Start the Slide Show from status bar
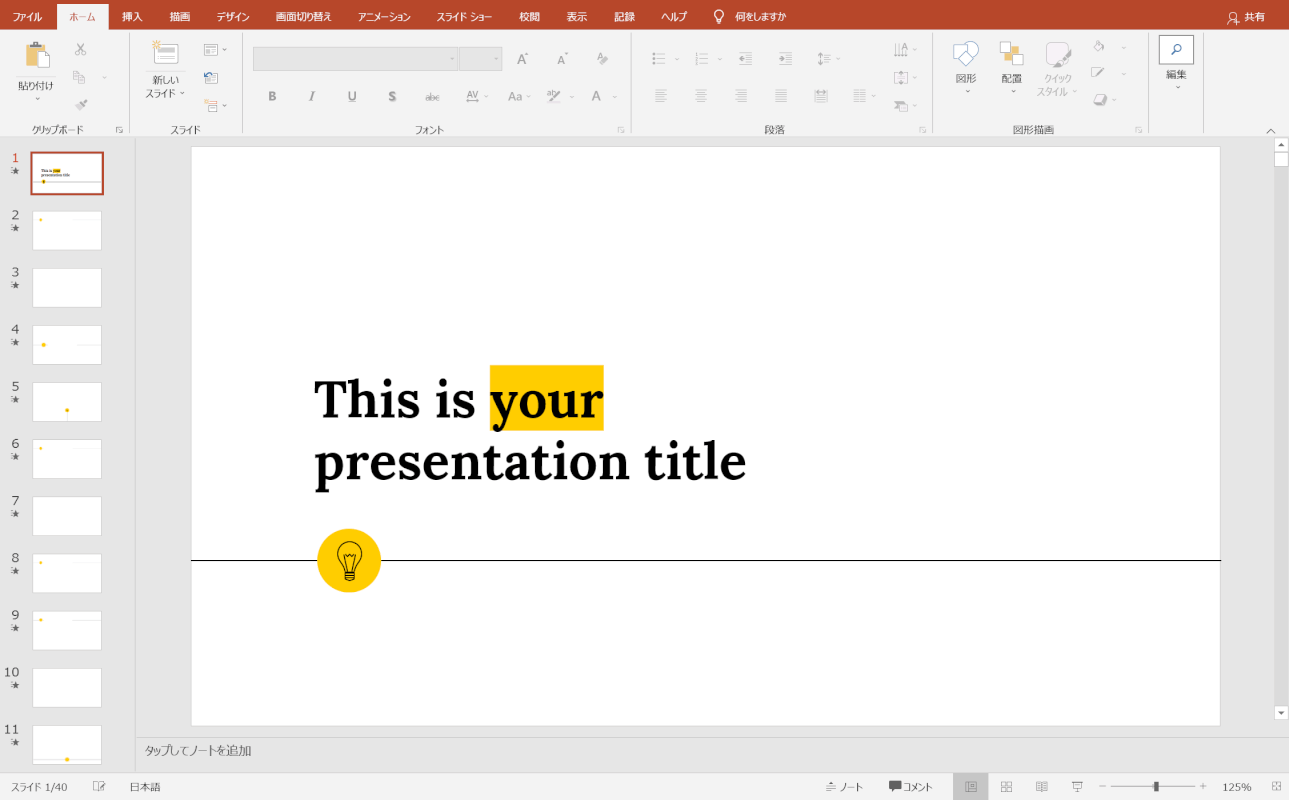 click(1077, 787)
